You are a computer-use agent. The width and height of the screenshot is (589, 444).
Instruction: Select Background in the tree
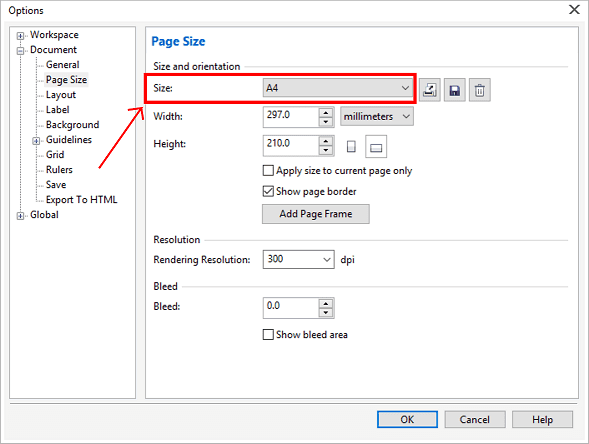pos(72,125)
